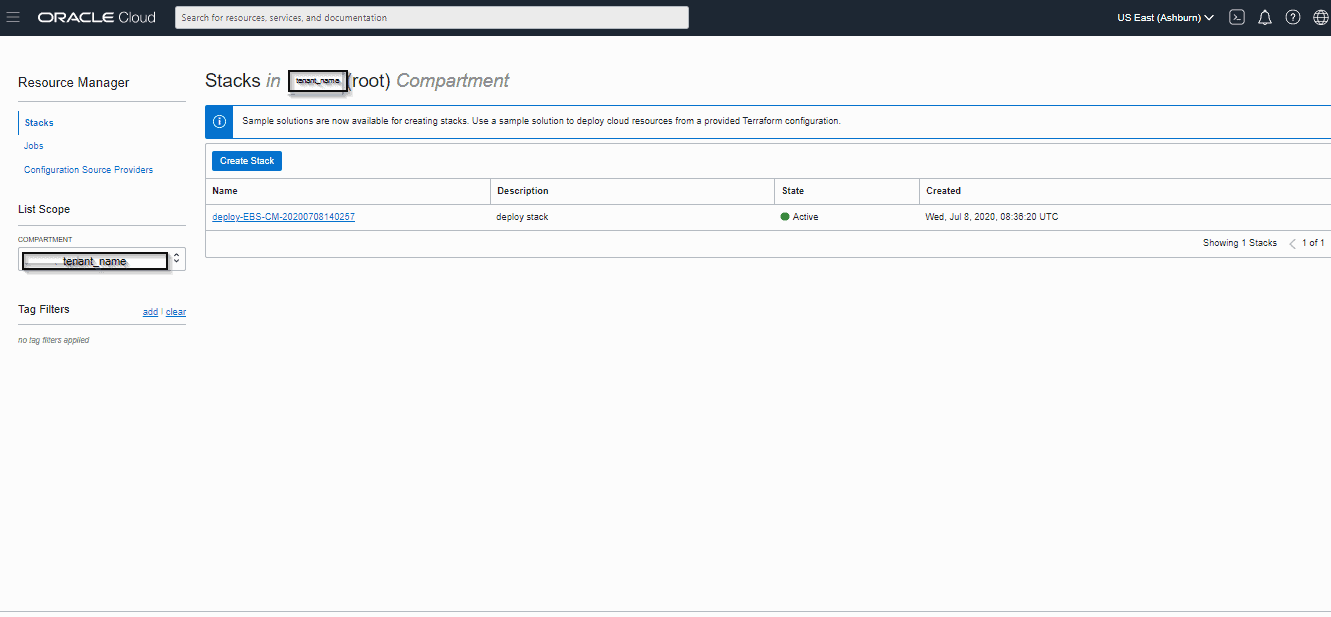Select the Stacks sidebar entry
Image resolution: width=1331 pixels, height=617 pixels.
click(38, 122)
